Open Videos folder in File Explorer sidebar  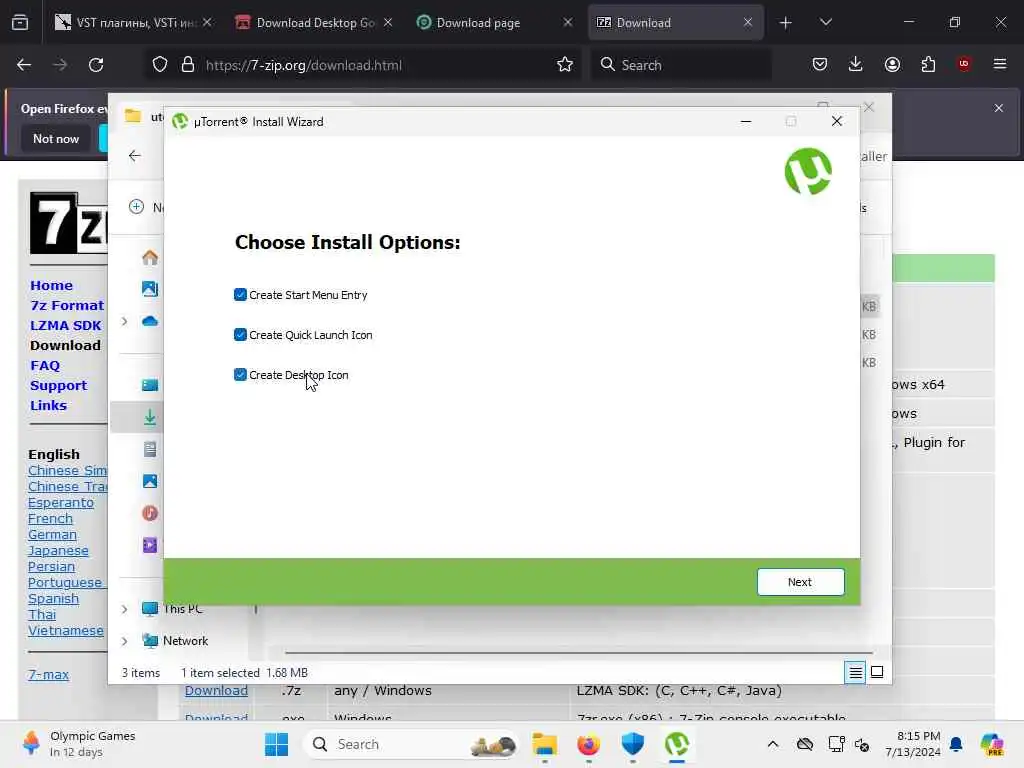pyautogui.click(x=150, y=545)
